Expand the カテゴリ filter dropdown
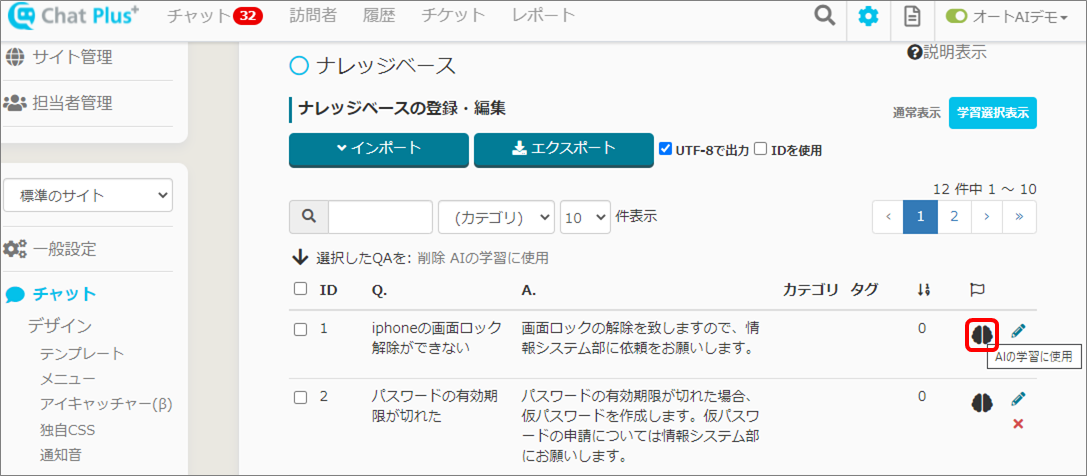 point(496,216)
